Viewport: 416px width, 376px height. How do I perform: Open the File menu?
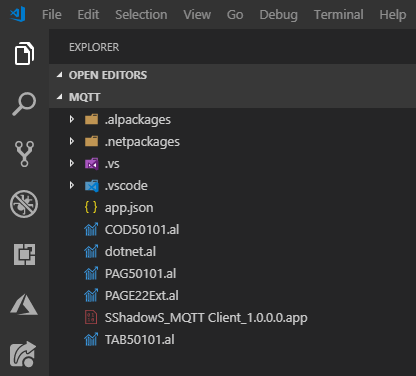[x=52, y=15]
